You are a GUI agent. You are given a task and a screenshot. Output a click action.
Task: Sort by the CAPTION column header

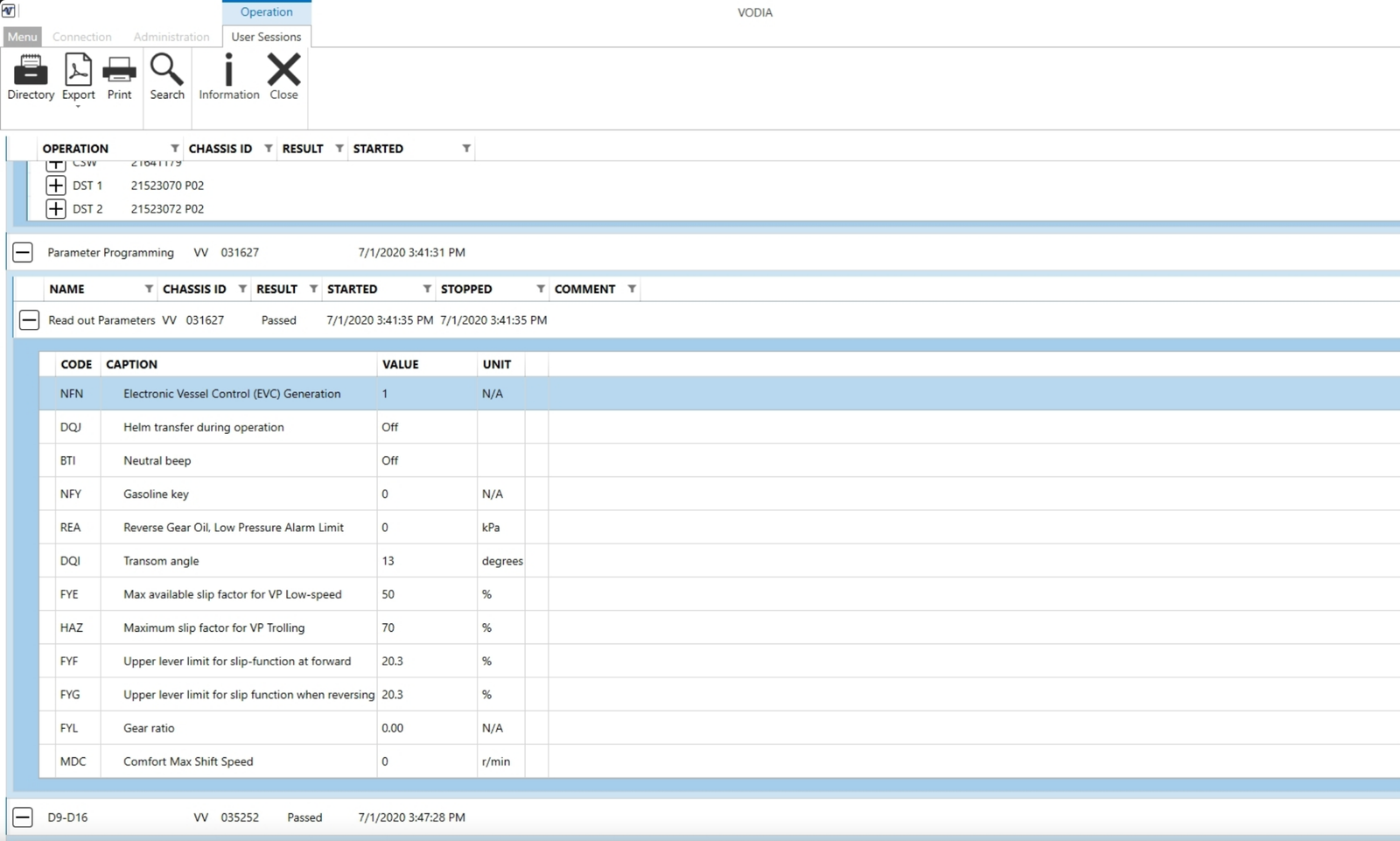click(132, 364)
